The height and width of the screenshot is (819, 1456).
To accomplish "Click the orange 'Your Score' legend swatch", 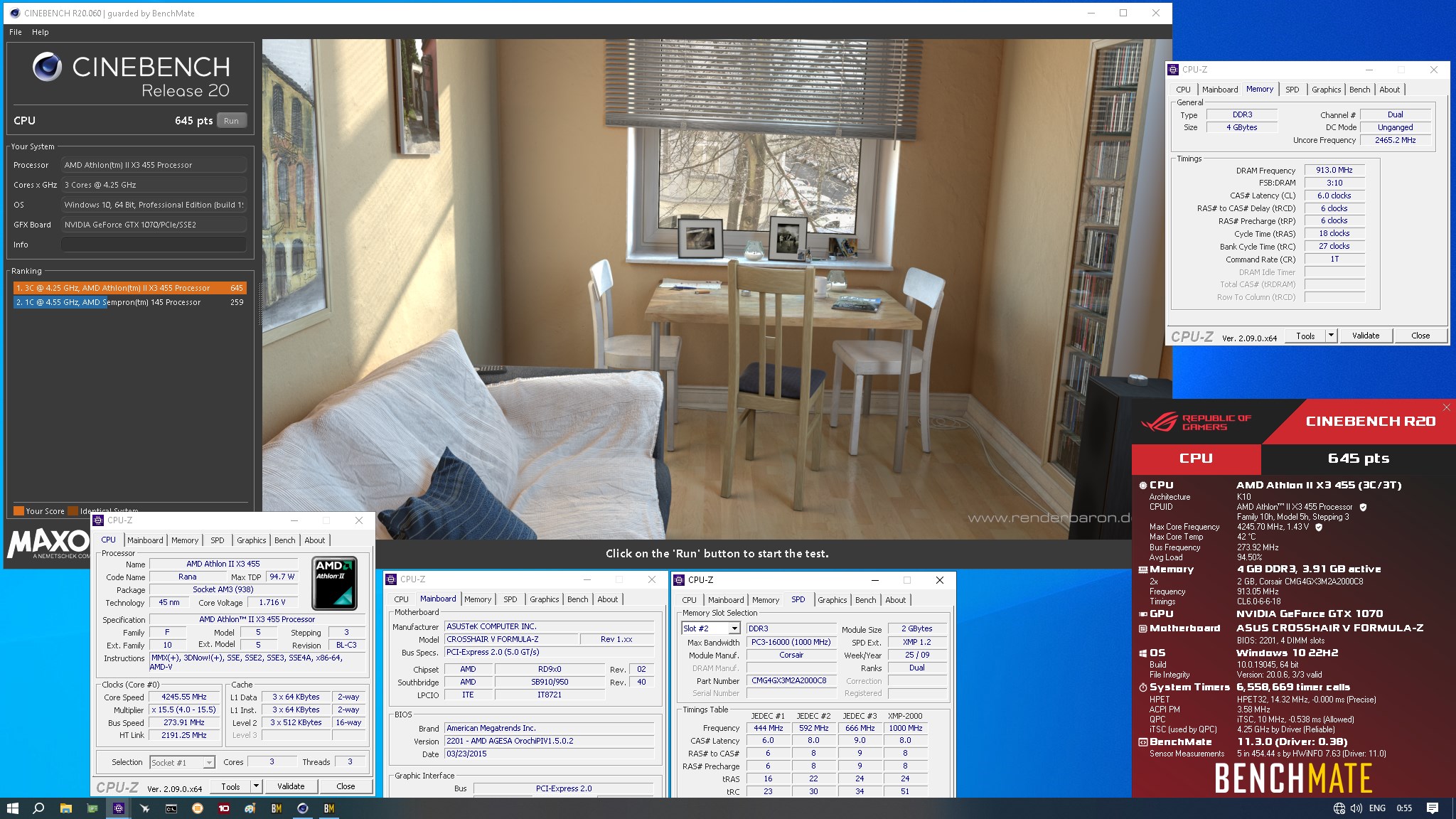I will tap(18, 510).
